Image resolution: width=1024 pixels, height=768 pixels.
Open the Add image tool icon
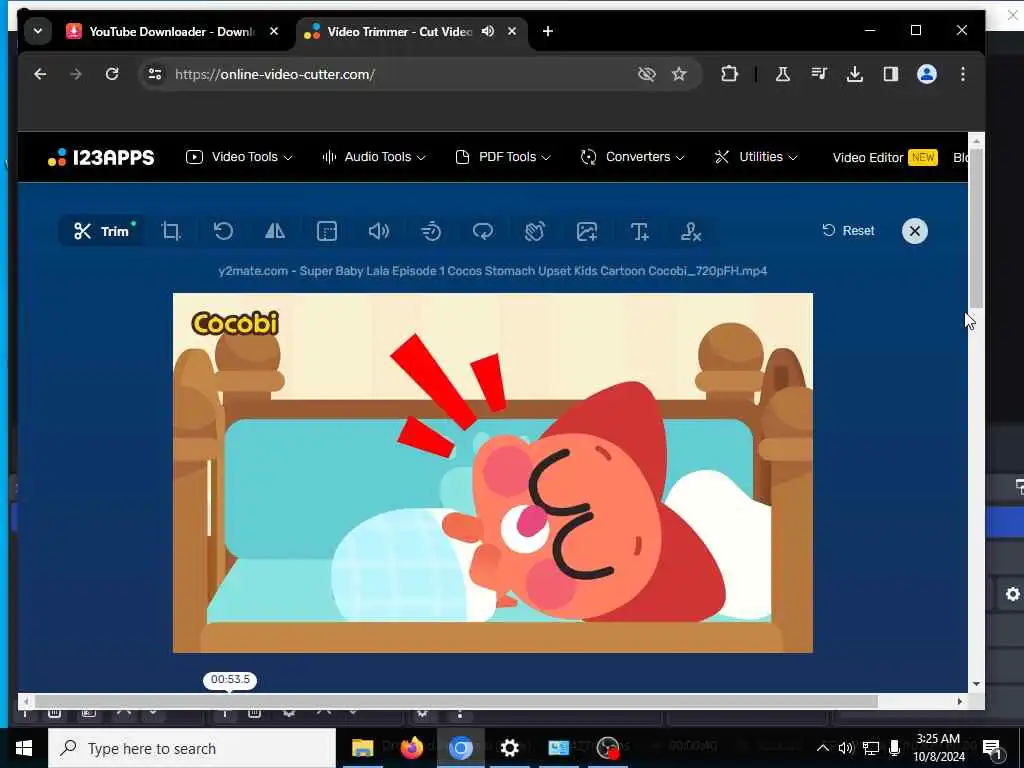(586, 231)
